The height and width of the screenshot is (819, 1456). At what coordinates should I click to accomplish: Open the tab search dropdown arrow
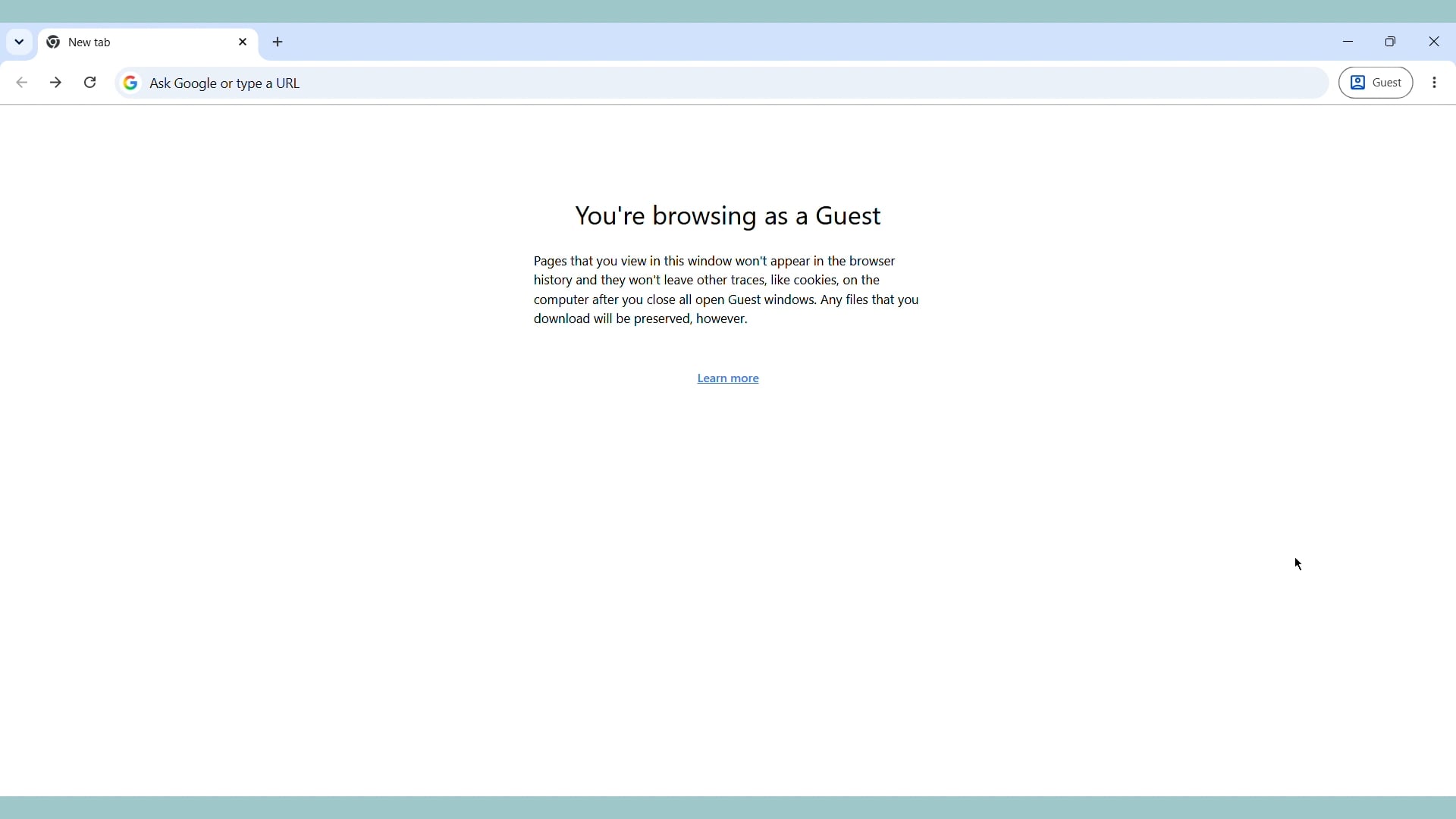click(20, 42)
